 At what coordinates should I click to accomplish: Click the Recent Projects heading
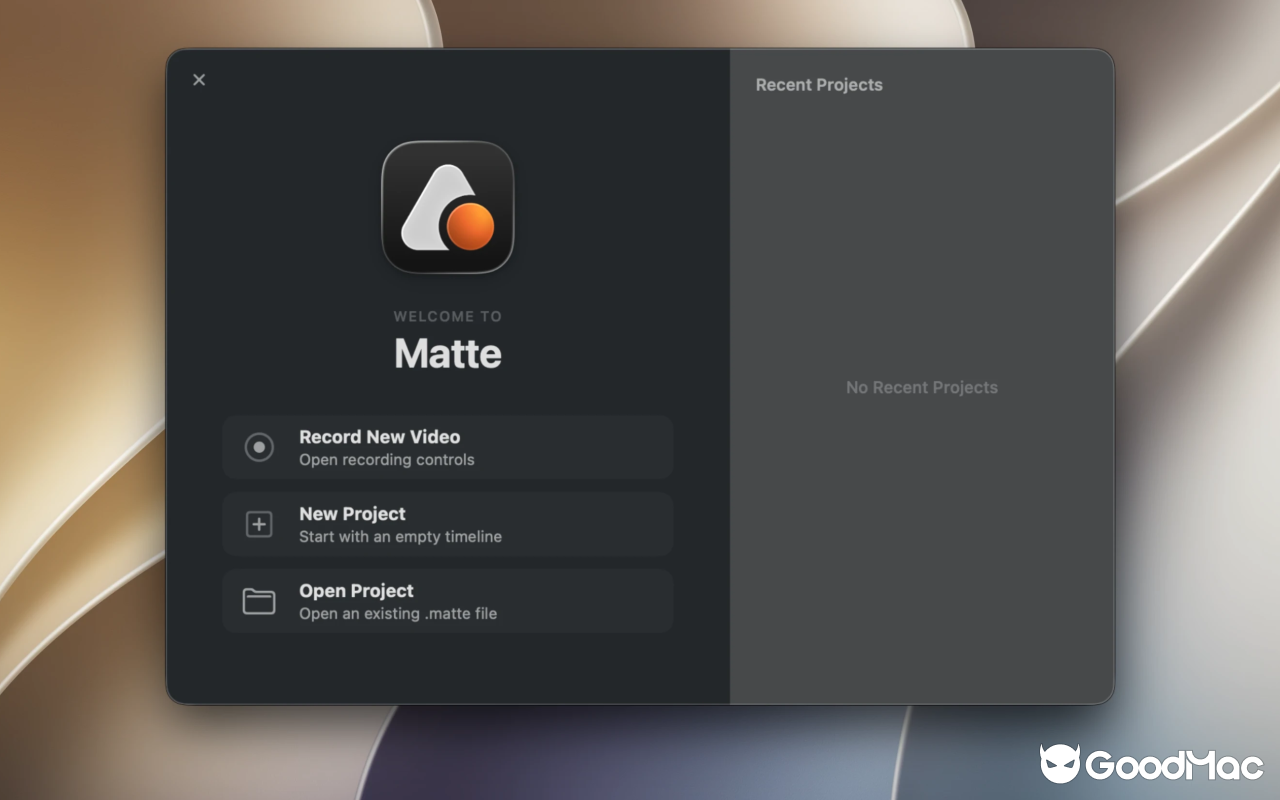click(819, 85)
